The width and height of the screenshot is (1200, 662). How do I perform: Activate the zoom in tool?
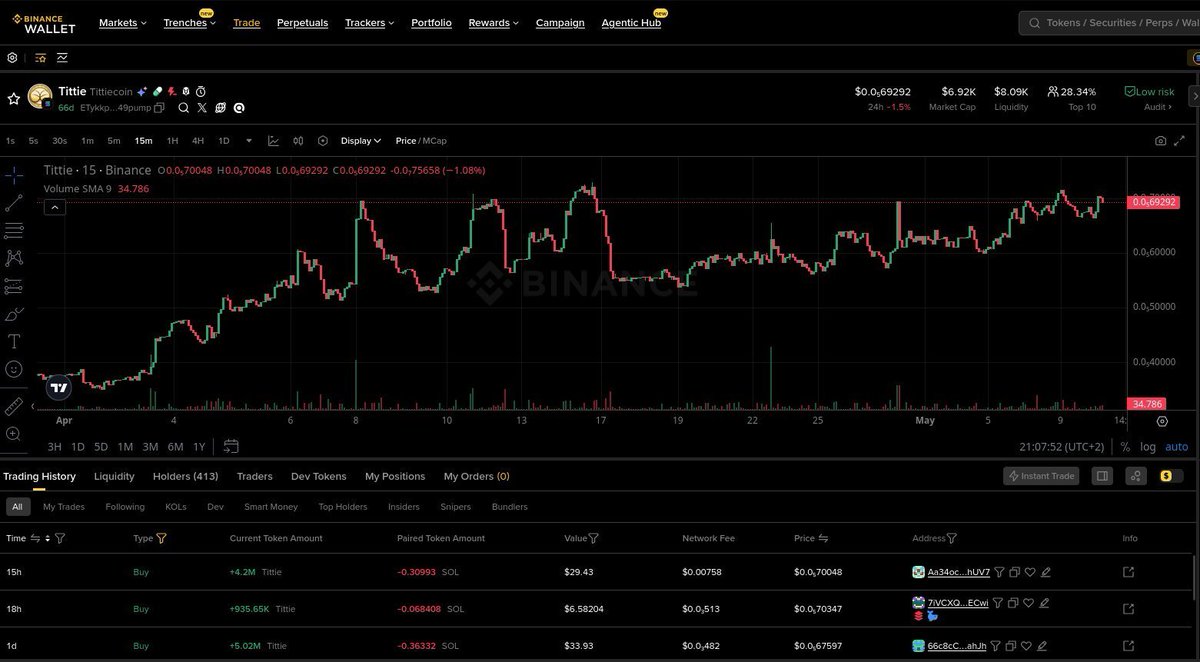tap(14, 434)
